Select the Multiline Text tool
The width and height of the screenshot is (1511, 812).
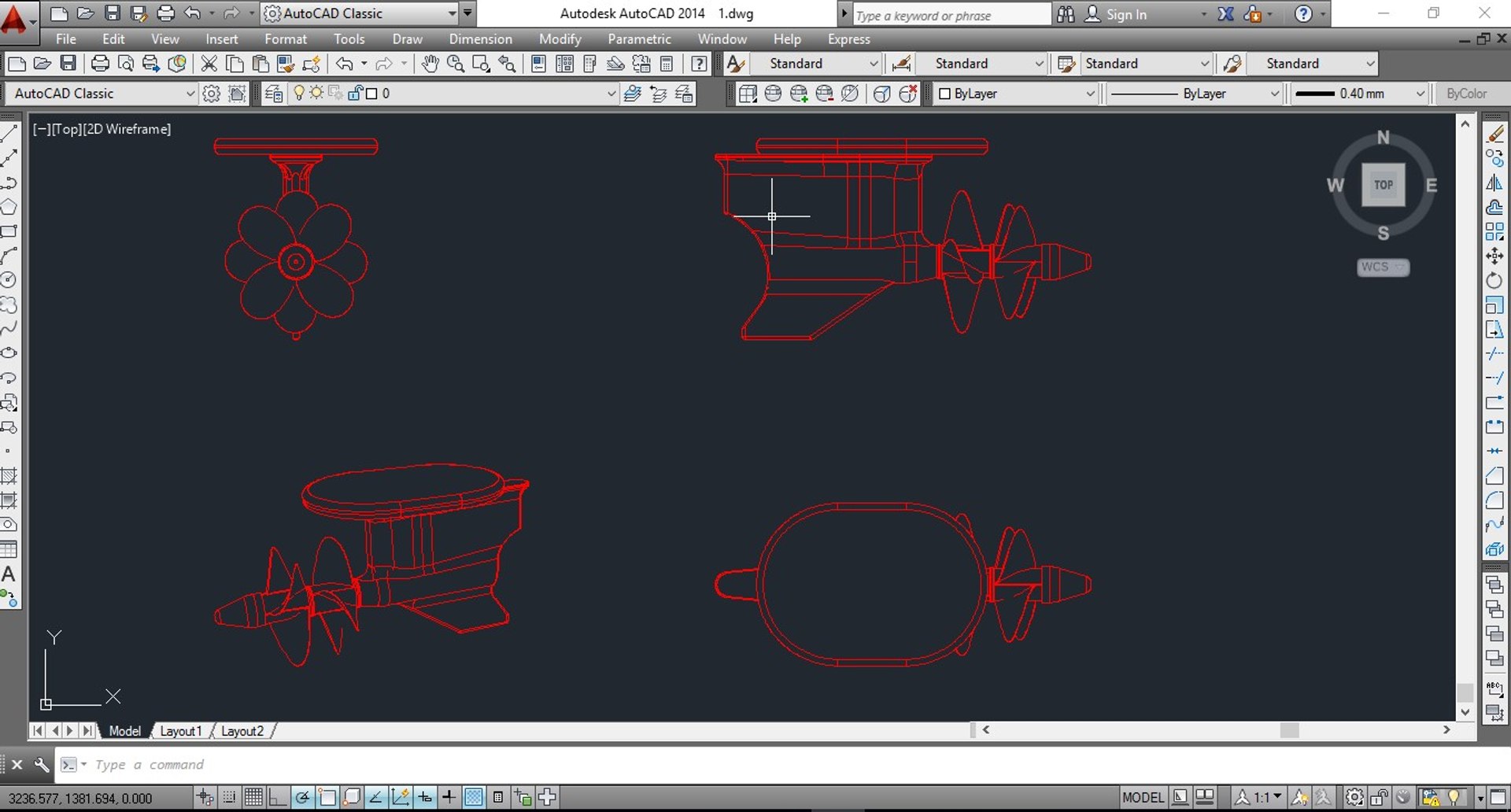click(9, 574)
